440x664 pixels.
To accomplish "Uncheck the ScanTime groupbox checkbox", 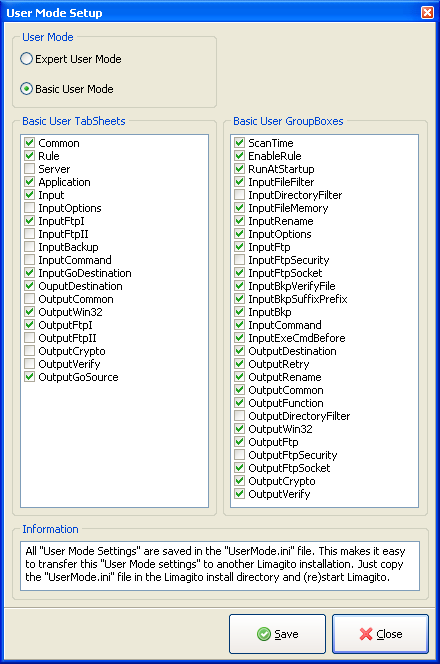I will (239, 143).
